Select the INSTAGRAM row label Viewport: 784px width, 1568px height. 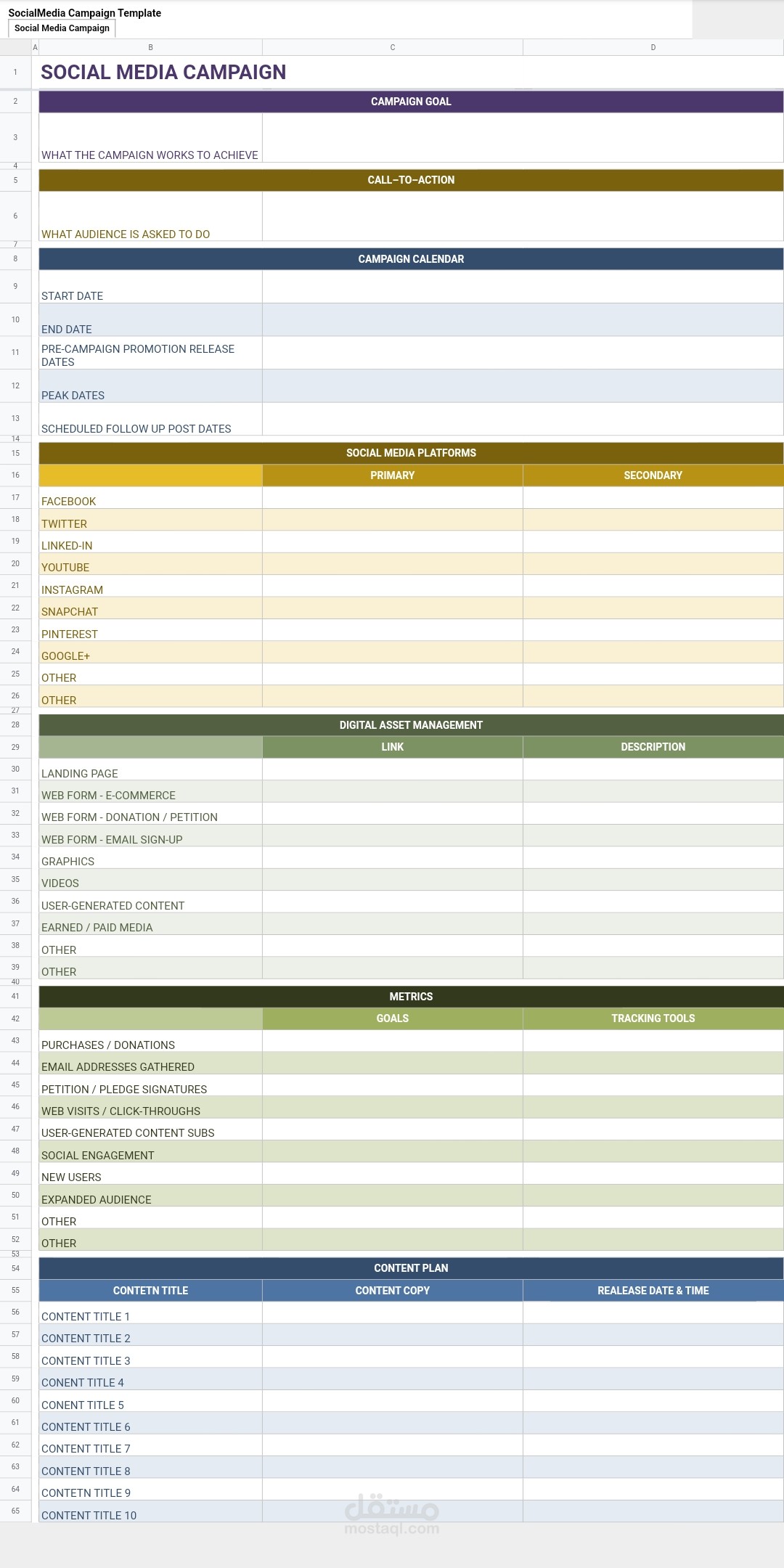[150, 586]
